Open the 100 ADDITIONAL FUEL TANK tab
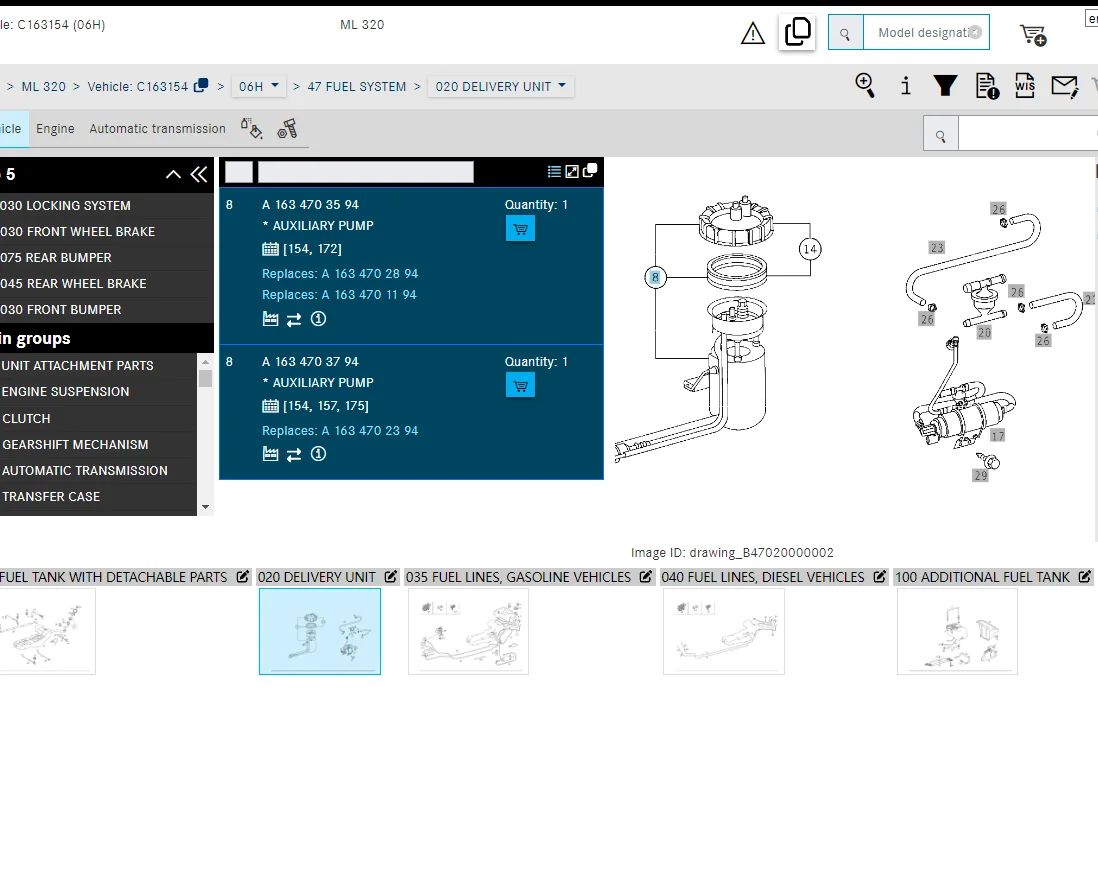Screen dimensions: 1098x874 (x=982, y=577)
